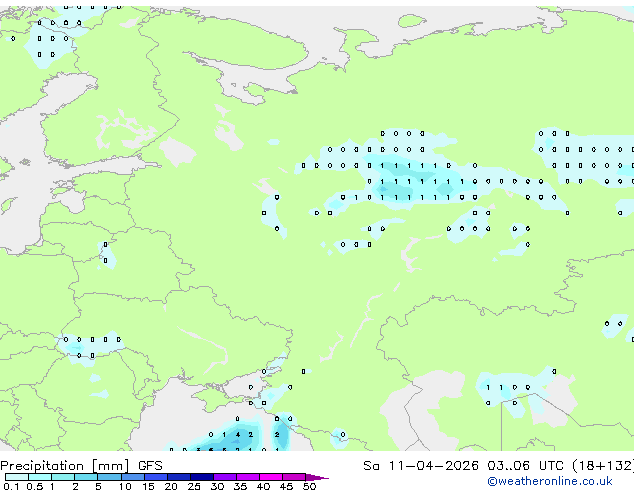Click the '25' legend scale label
Screen dimensions: 634x490
194,486
